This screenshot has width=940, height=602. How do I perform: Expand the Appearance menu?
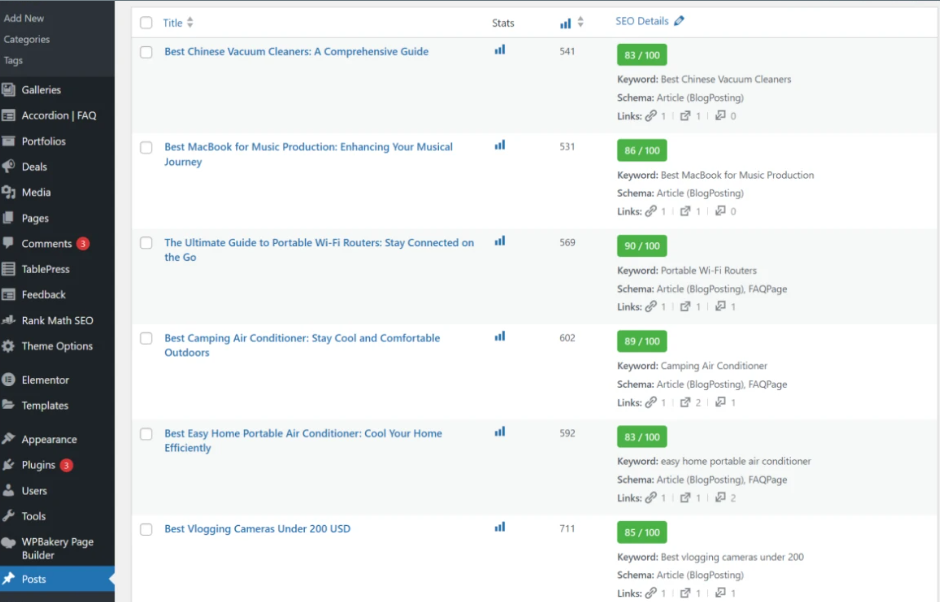(x=50, y=439)
